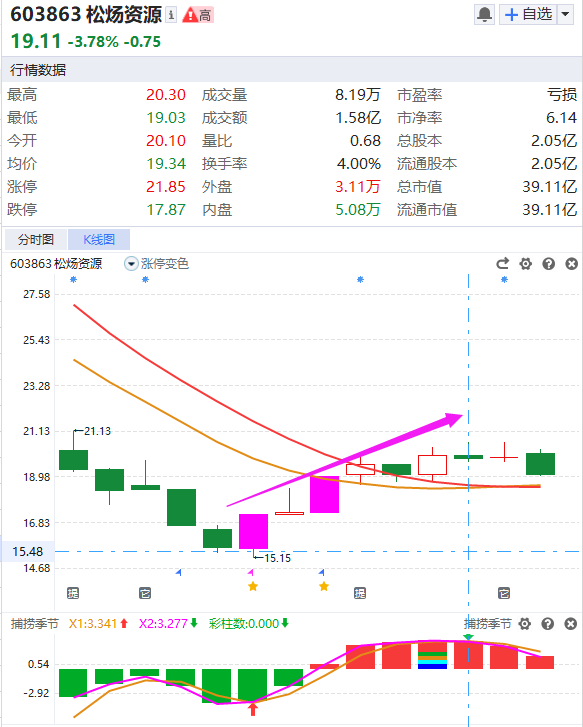Expand the 涨停变色 dropdown
Screen dimensions: 583x727
pyautogui.click(x=131, y=264)
